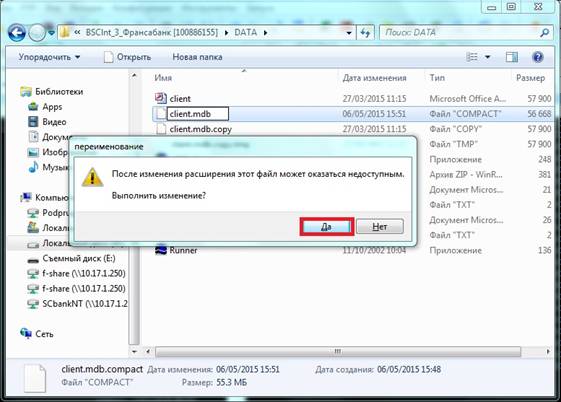Open address bar history dropdown arrow
Image resolution: width=561 pixels, height=402 pixels.
click(349, 33)
